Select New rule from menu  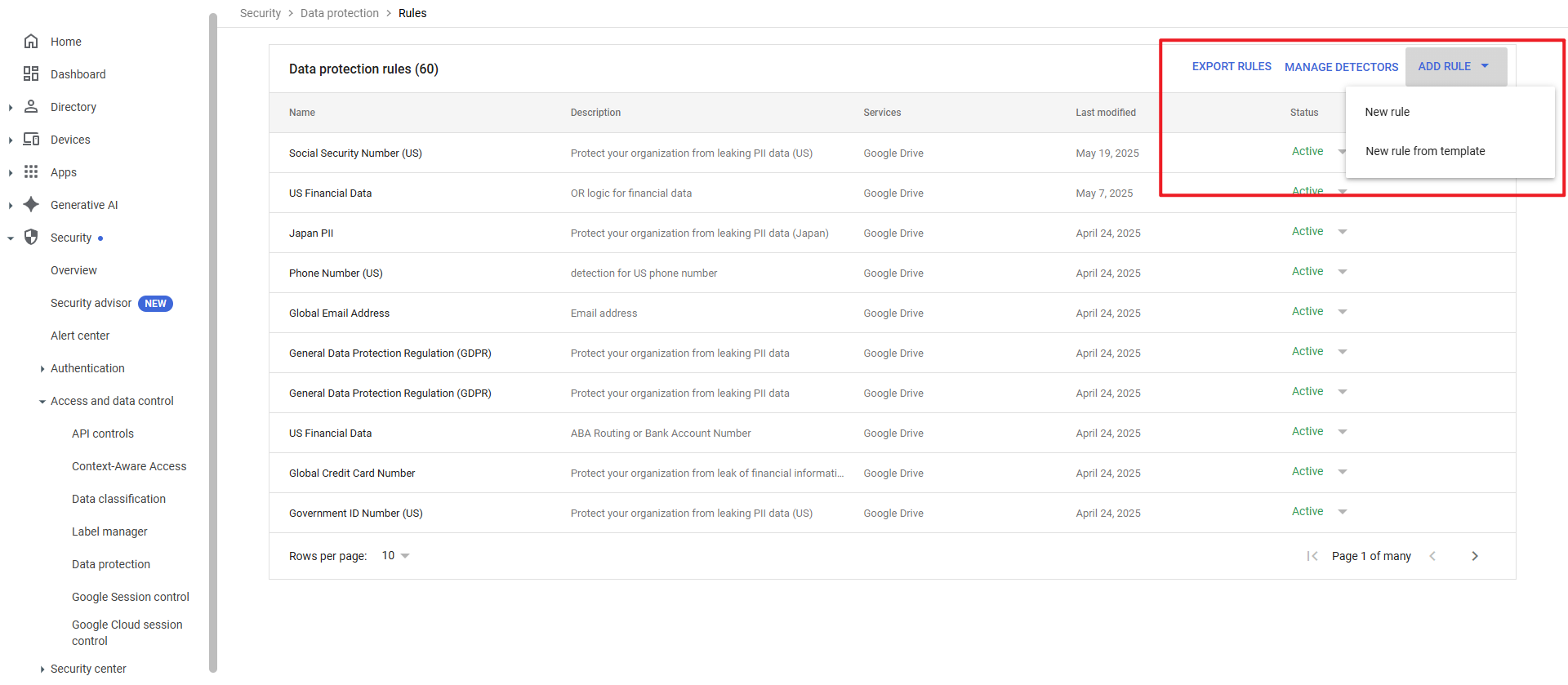[1387, 112]
